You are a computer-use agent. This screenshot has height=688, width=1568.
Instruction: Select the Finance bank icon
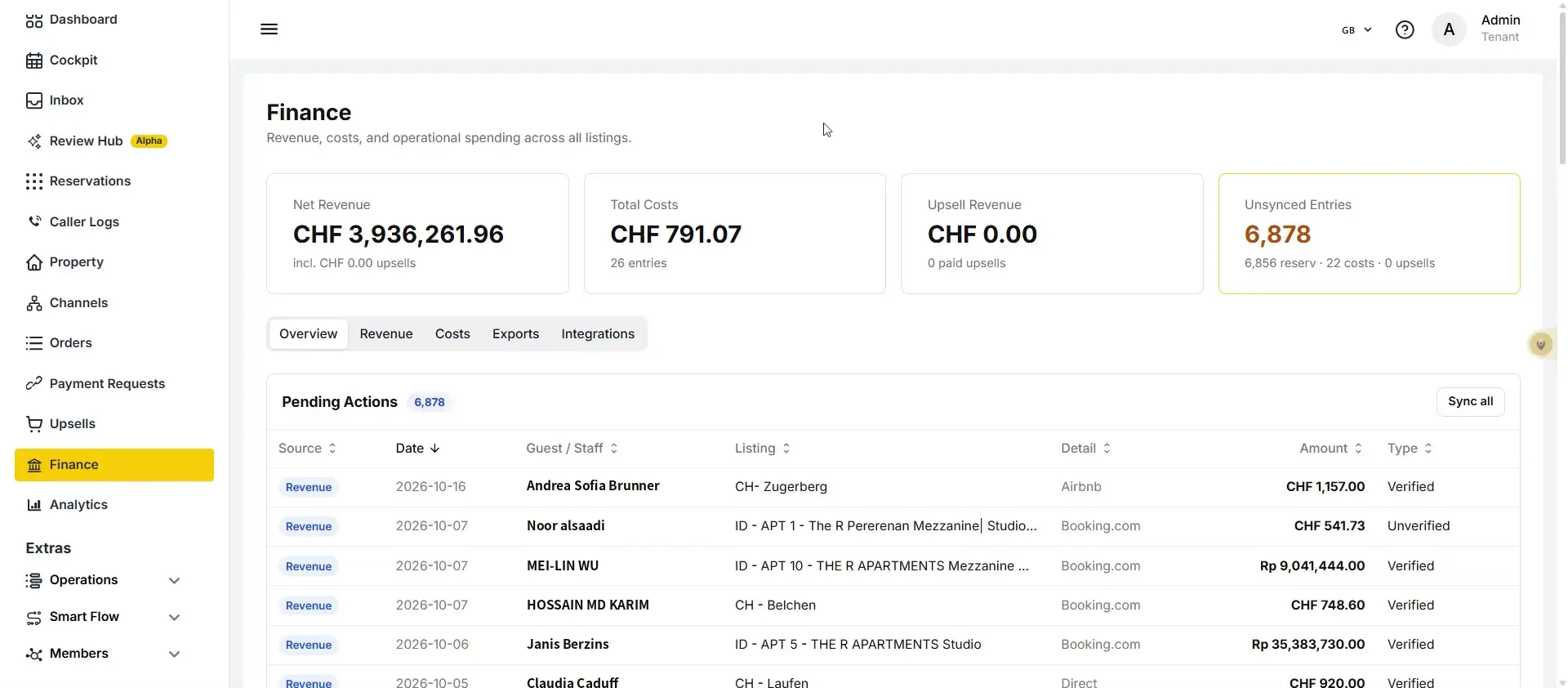(33, 465)
